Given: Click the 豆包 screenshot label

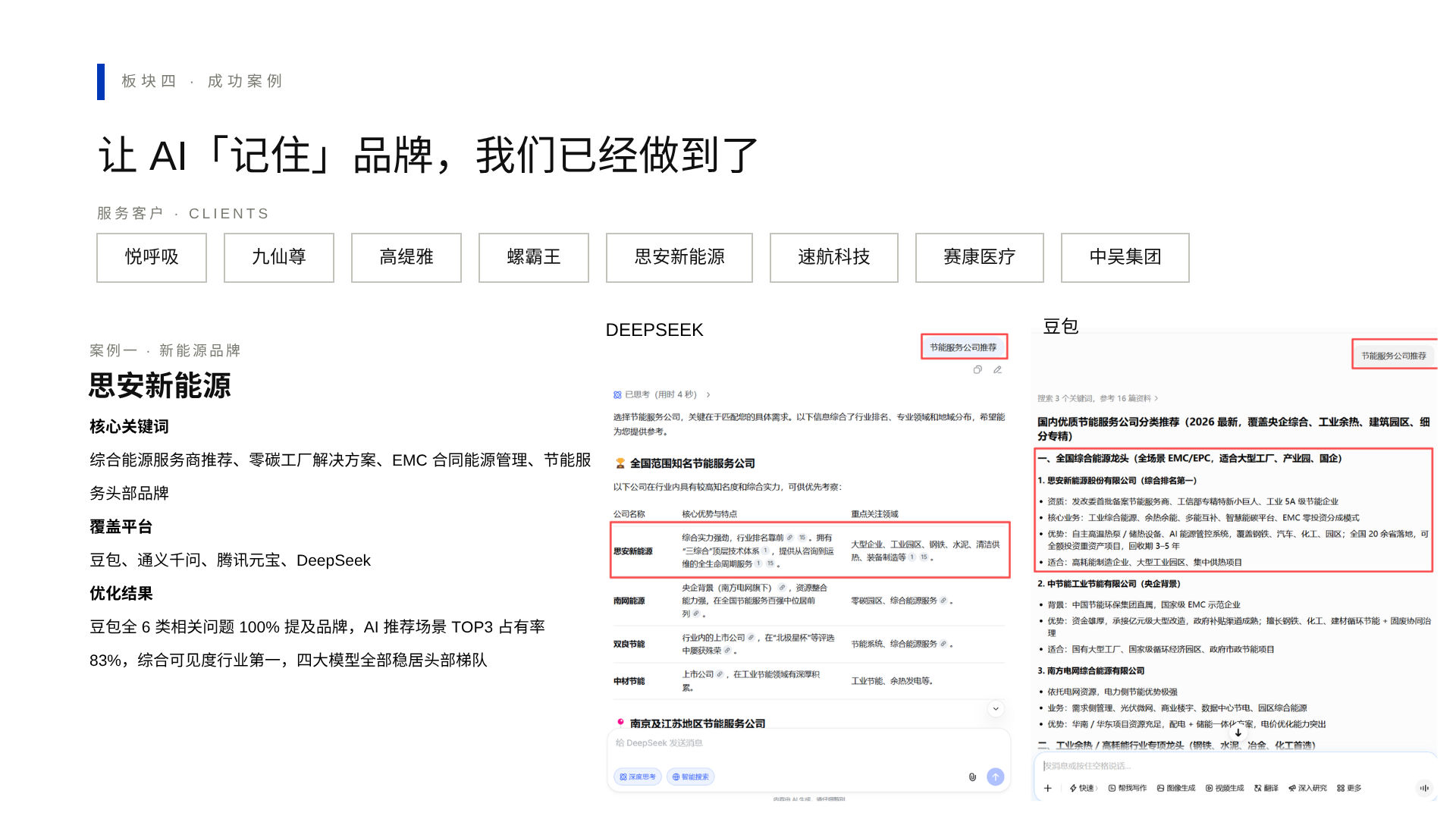Looking at the screenshot, I should [1061, 327].
